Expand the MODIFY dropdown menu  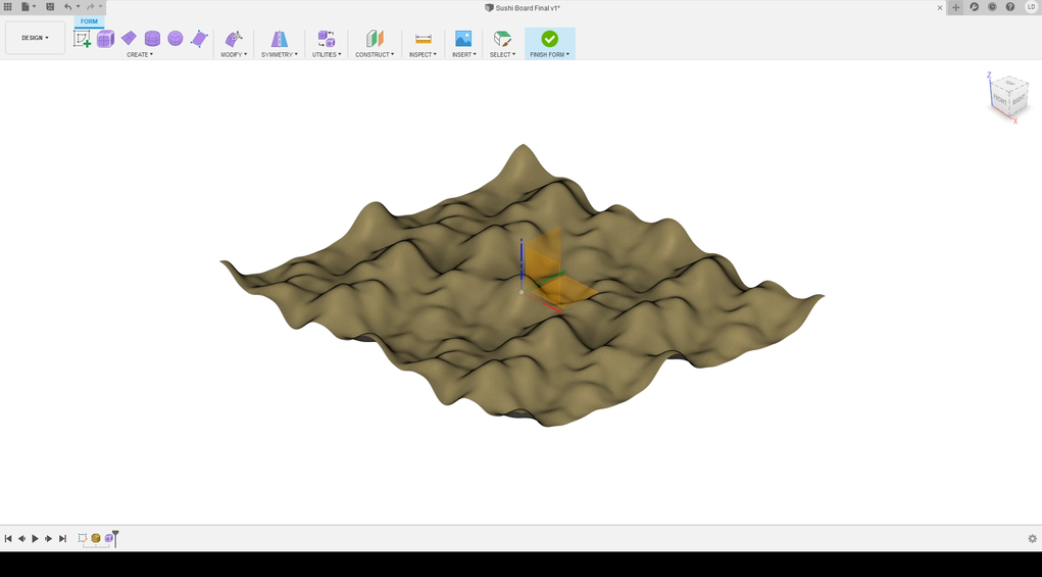234,55
